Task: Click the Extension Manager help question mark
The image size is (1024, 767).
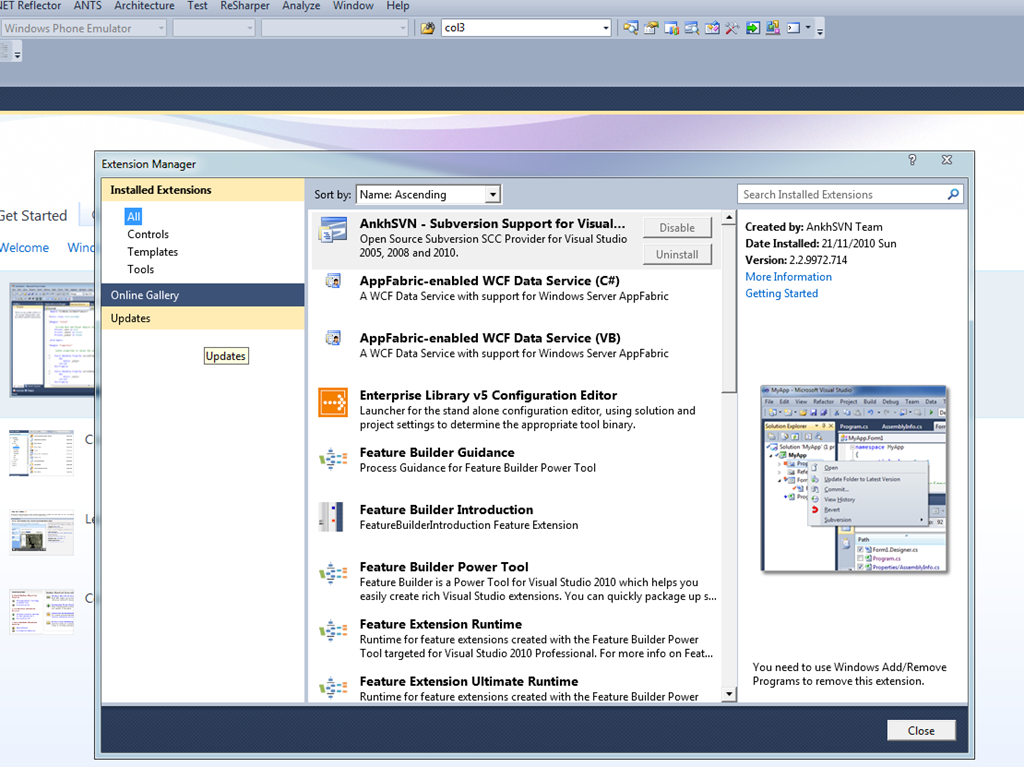Action: pyautogui.click(x=912, y=160)
